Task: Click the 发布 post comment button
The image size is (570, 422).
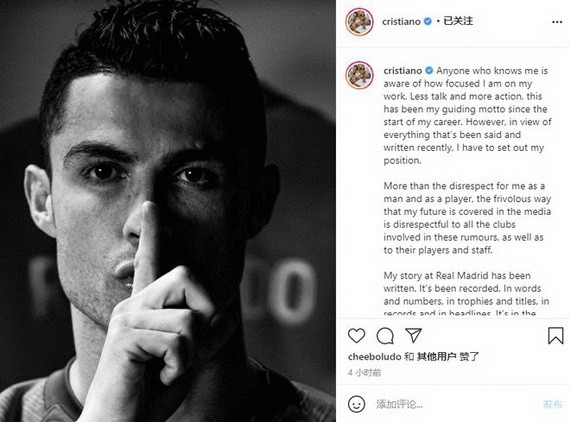Action: coord(553,404)
